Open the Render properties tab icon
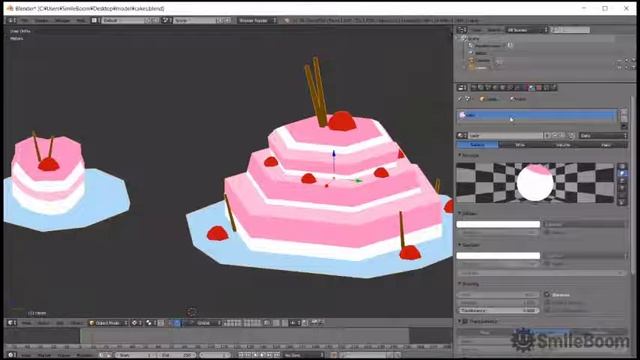Viewport: 640px width, 360px height. tap(473, 87)
